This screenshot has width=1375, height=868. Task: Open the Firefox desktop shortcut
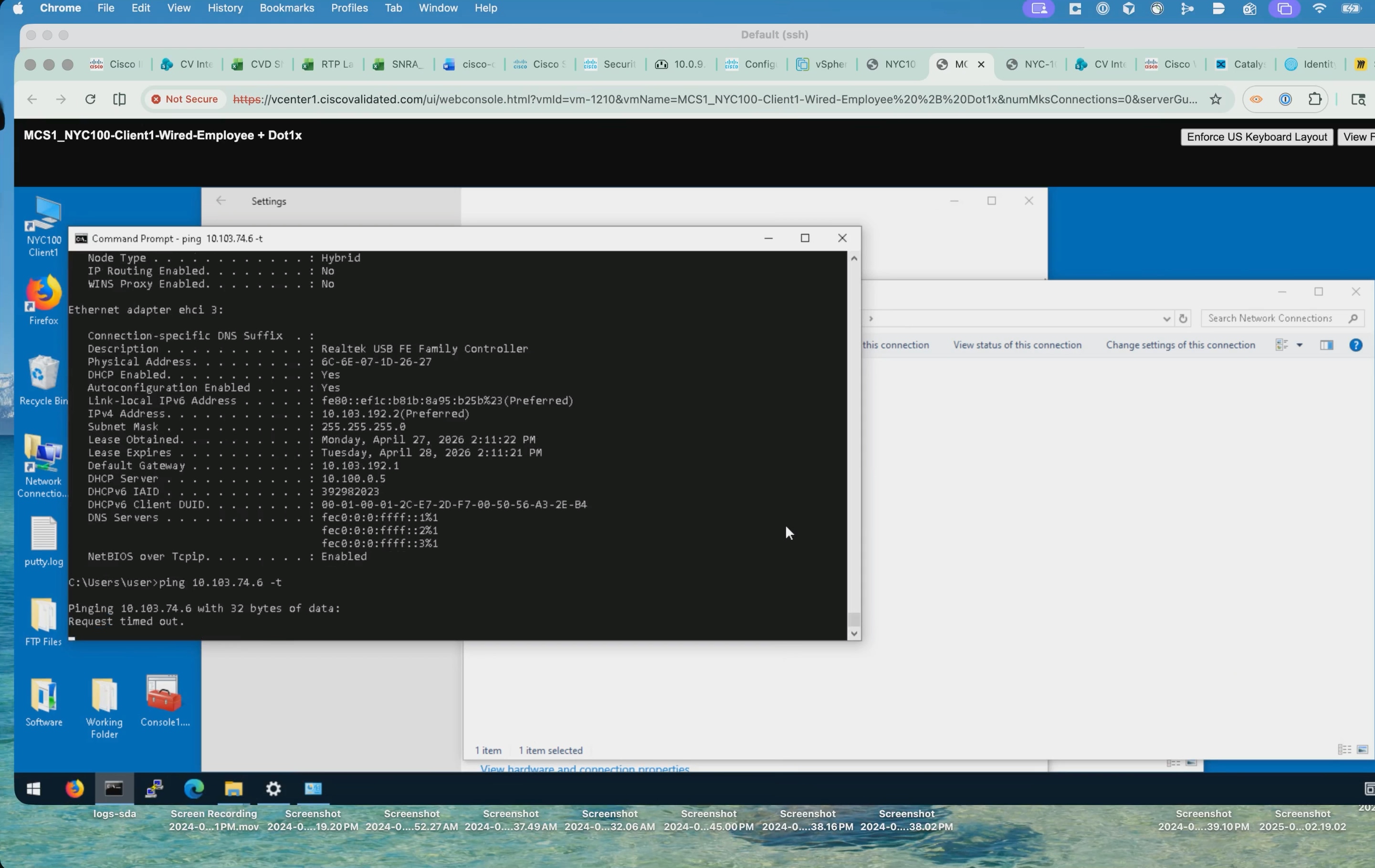pos(43,300)
